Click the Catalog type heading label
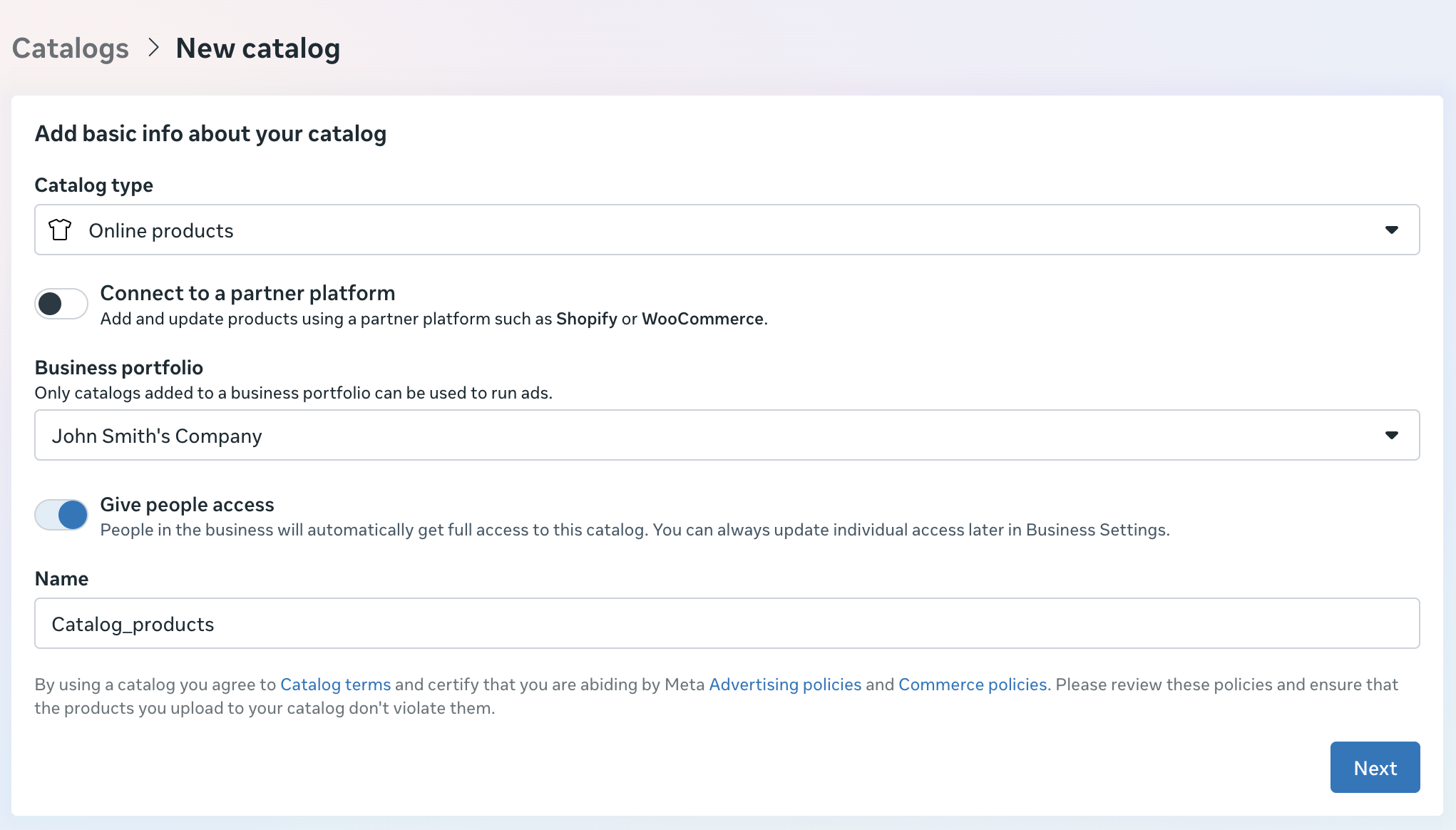This screenshot has height=830, width=1456. 94,185
